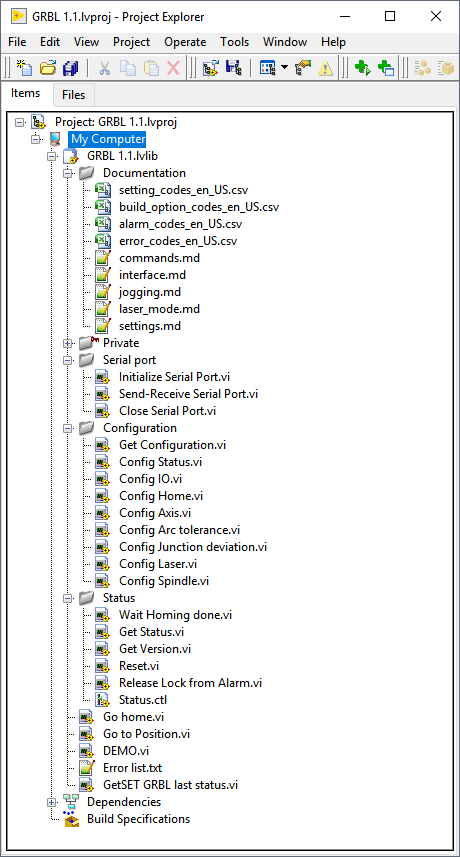Click the Dependencies network icon
The image size is (460, 857).
pos(71,802)
